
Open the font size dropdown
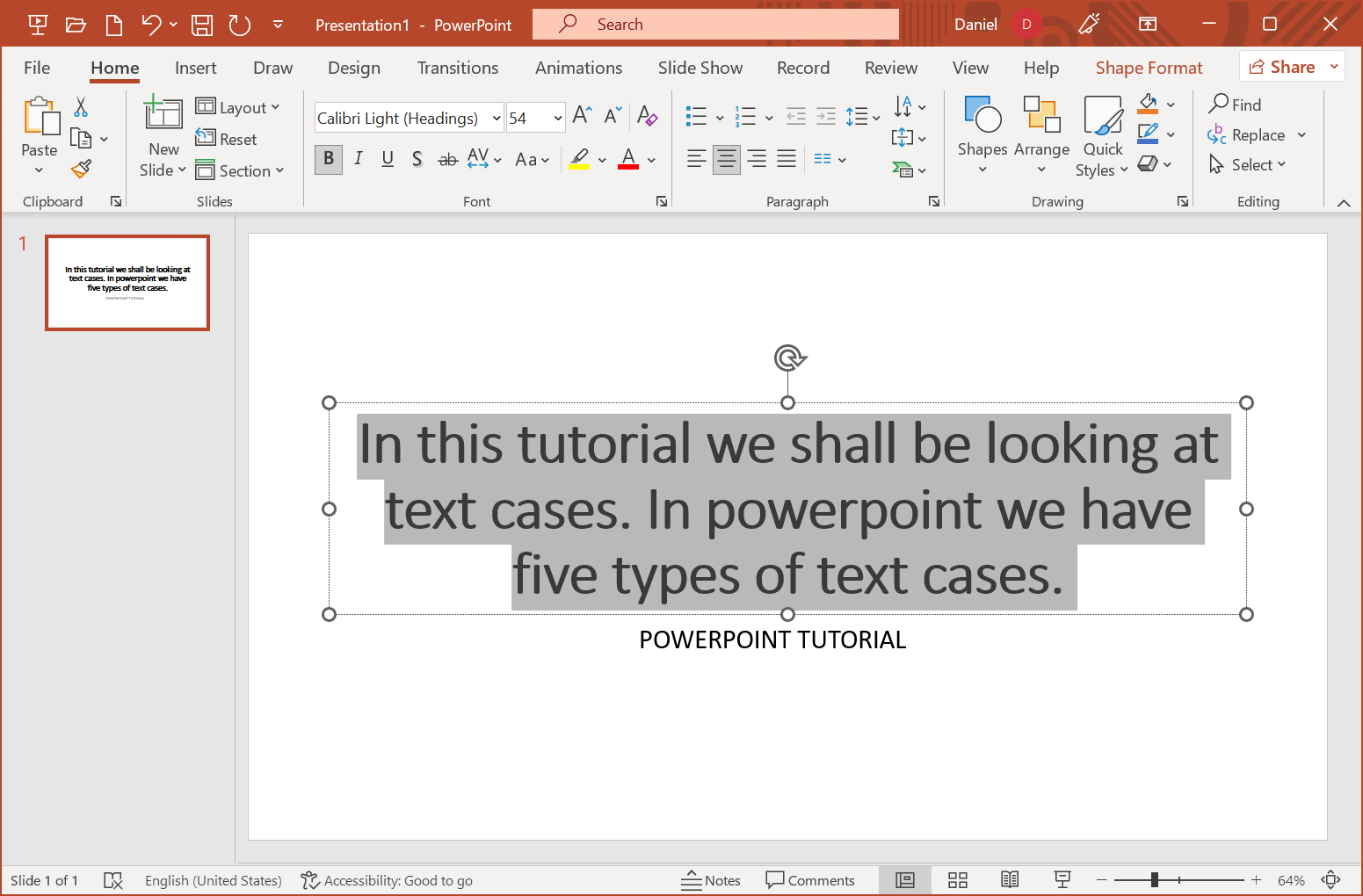coord(557,117)
